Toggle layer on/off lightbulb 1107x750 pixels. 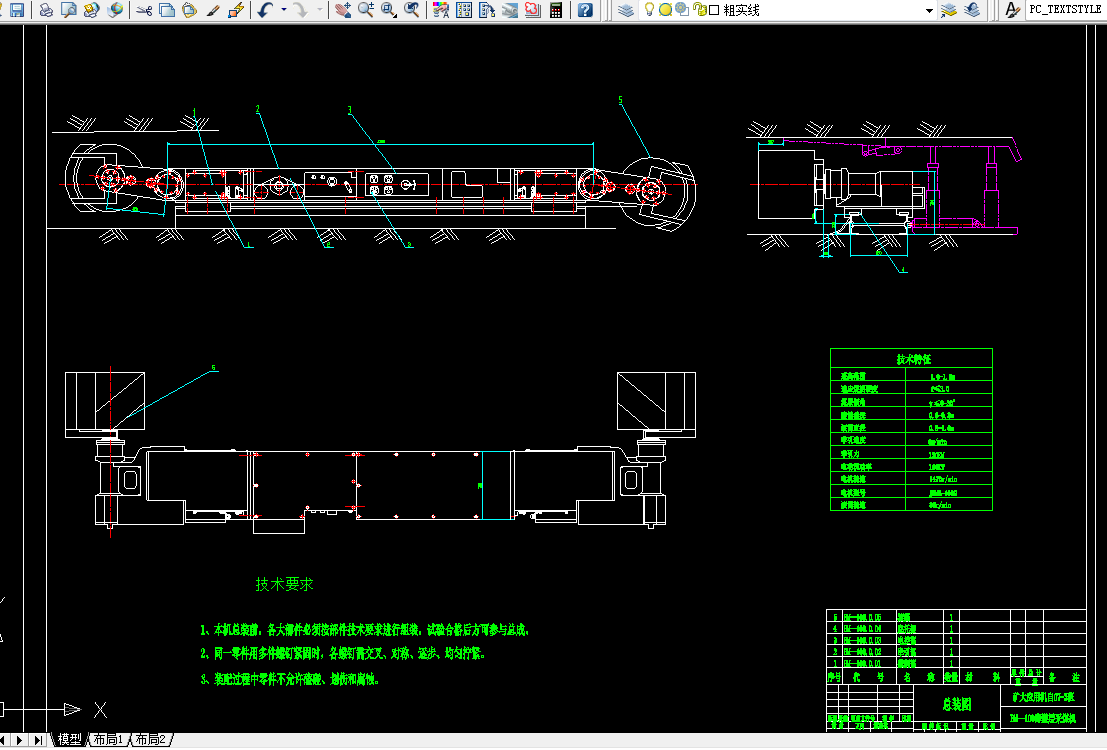649,10
